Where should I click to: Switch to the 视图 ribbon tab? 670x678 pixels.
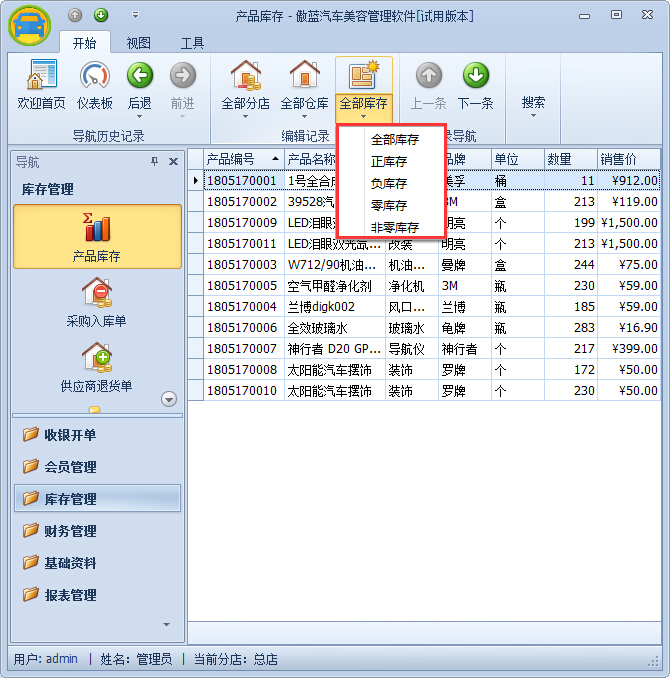(x=139, y=43)
